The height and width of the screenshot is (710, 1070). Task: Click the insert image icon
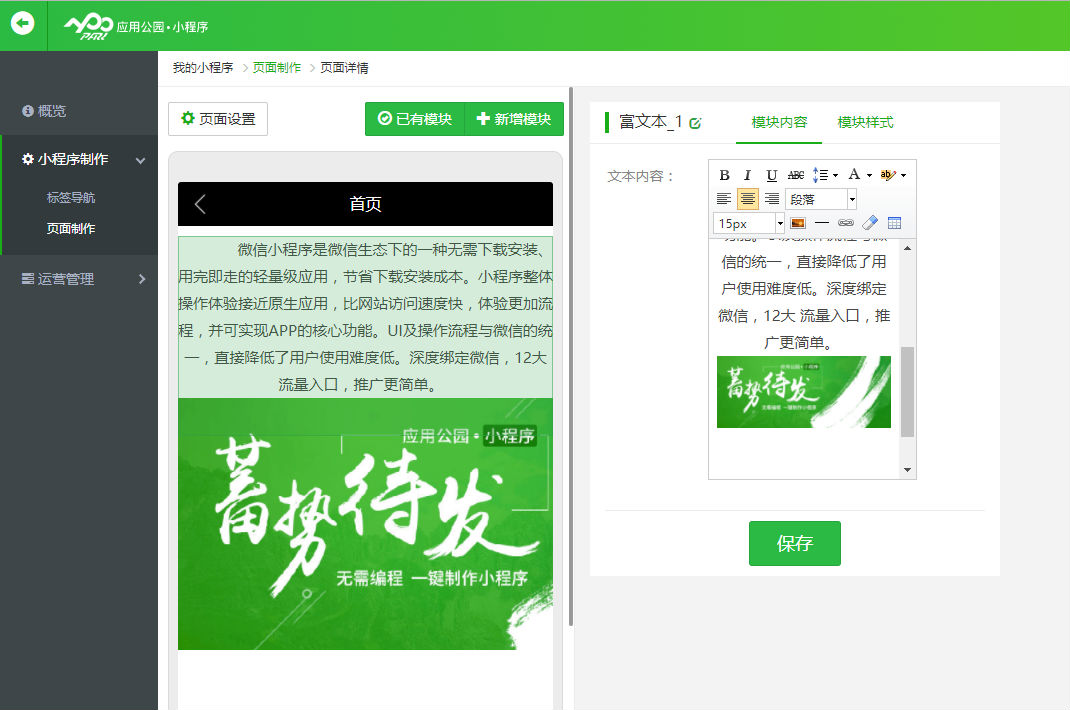pos(798,223)
